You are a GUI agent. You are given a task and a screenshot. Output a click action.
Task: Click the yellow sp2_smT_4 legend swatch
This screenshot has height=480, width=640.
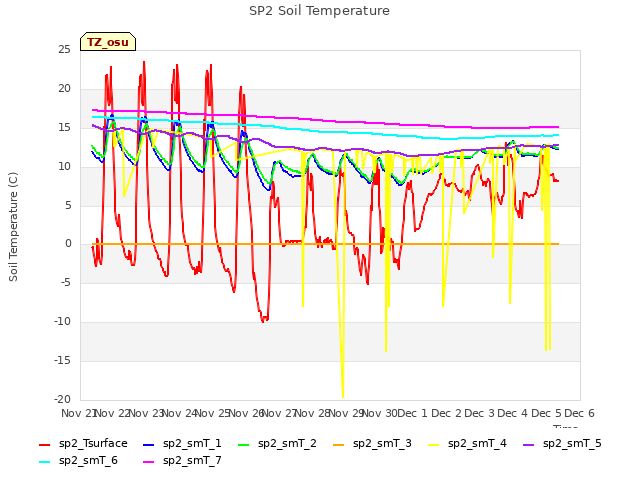(434, 444)
